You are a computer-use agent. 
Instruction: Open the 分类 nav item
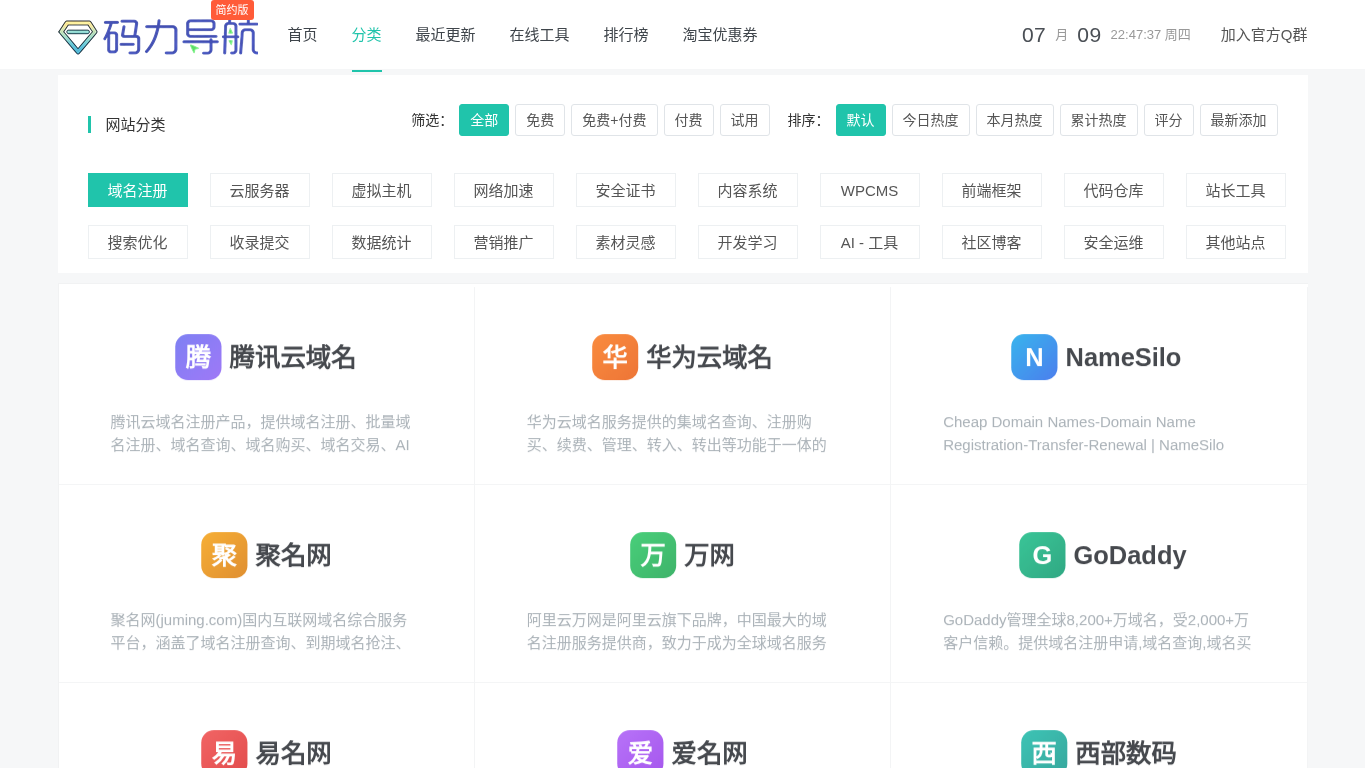[x=367, y=35]
